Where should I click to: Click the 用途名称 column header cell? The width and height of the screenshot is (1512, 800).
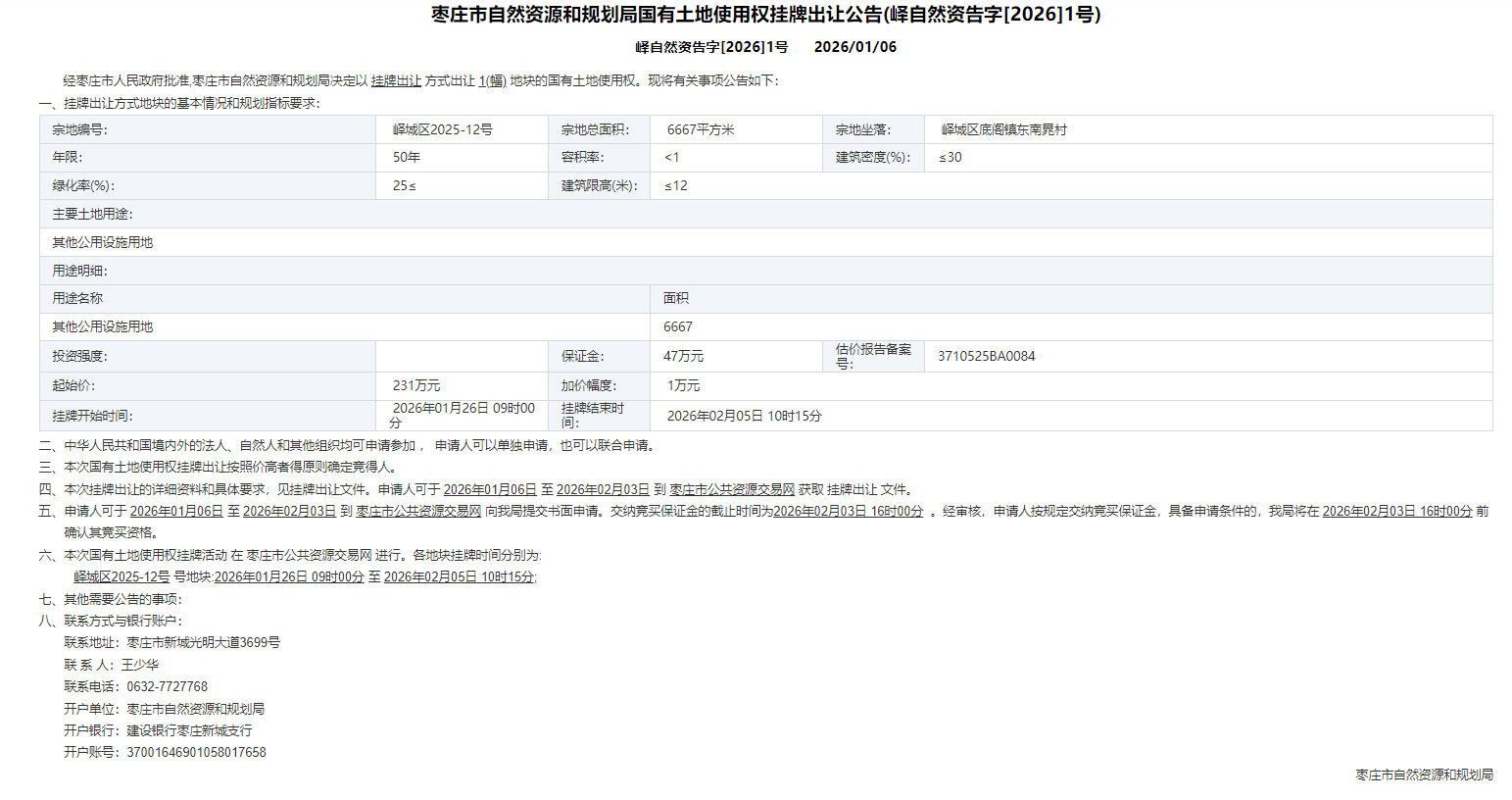point(77,298)
